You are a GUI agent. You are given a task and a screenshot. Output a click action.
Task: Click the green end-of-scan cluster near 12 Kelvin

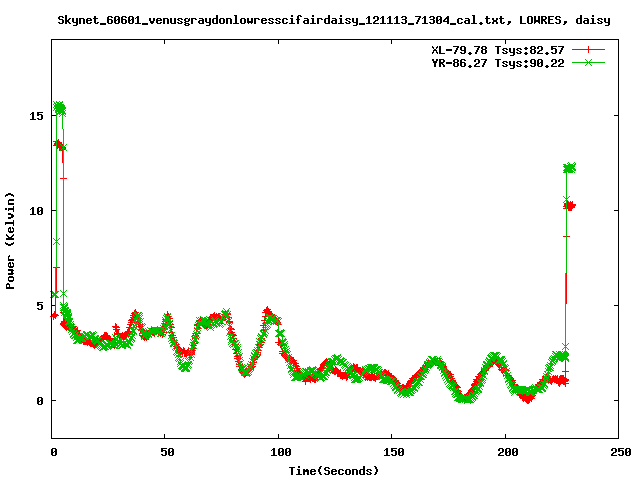point(569,168)
